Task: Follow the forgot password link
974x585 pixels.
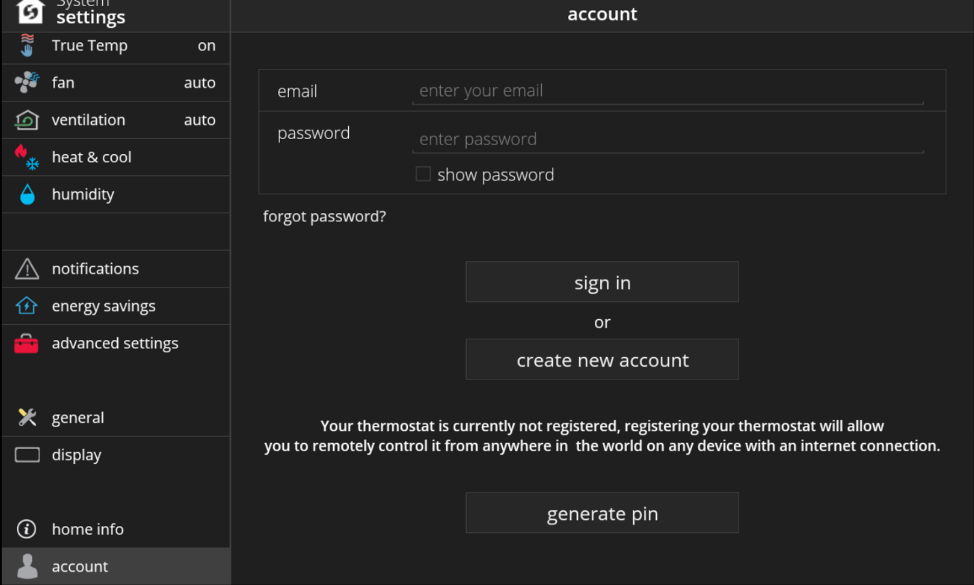Action: [x=324, y=216]
